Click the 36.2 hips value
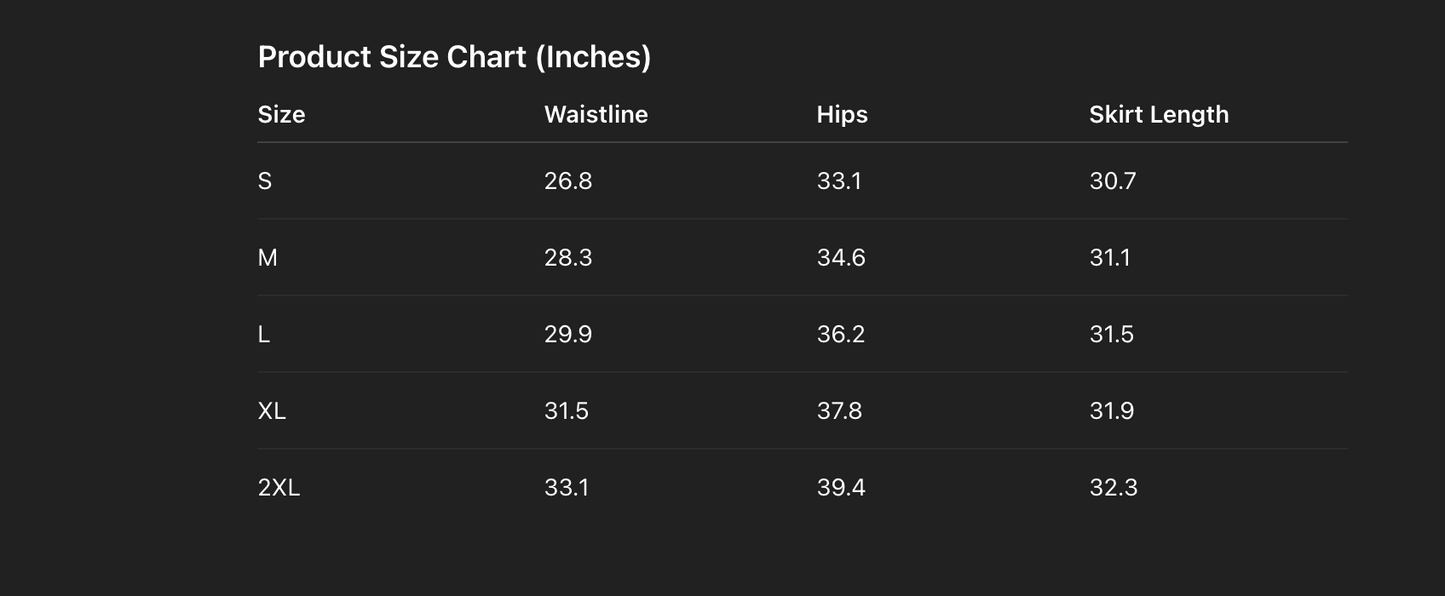 tap(841, 334)
